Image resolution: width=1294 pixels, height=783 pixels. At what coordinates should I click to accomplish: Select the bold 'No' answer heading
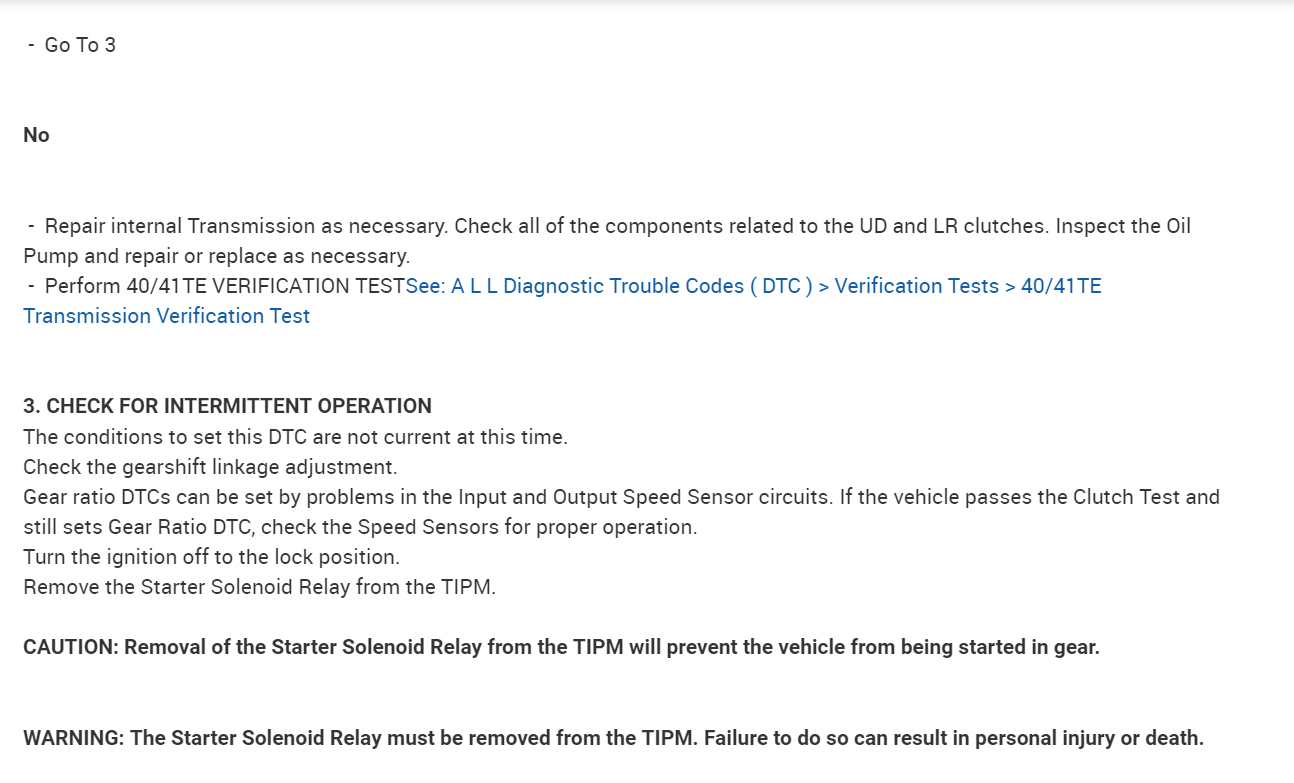coord(36,135)
